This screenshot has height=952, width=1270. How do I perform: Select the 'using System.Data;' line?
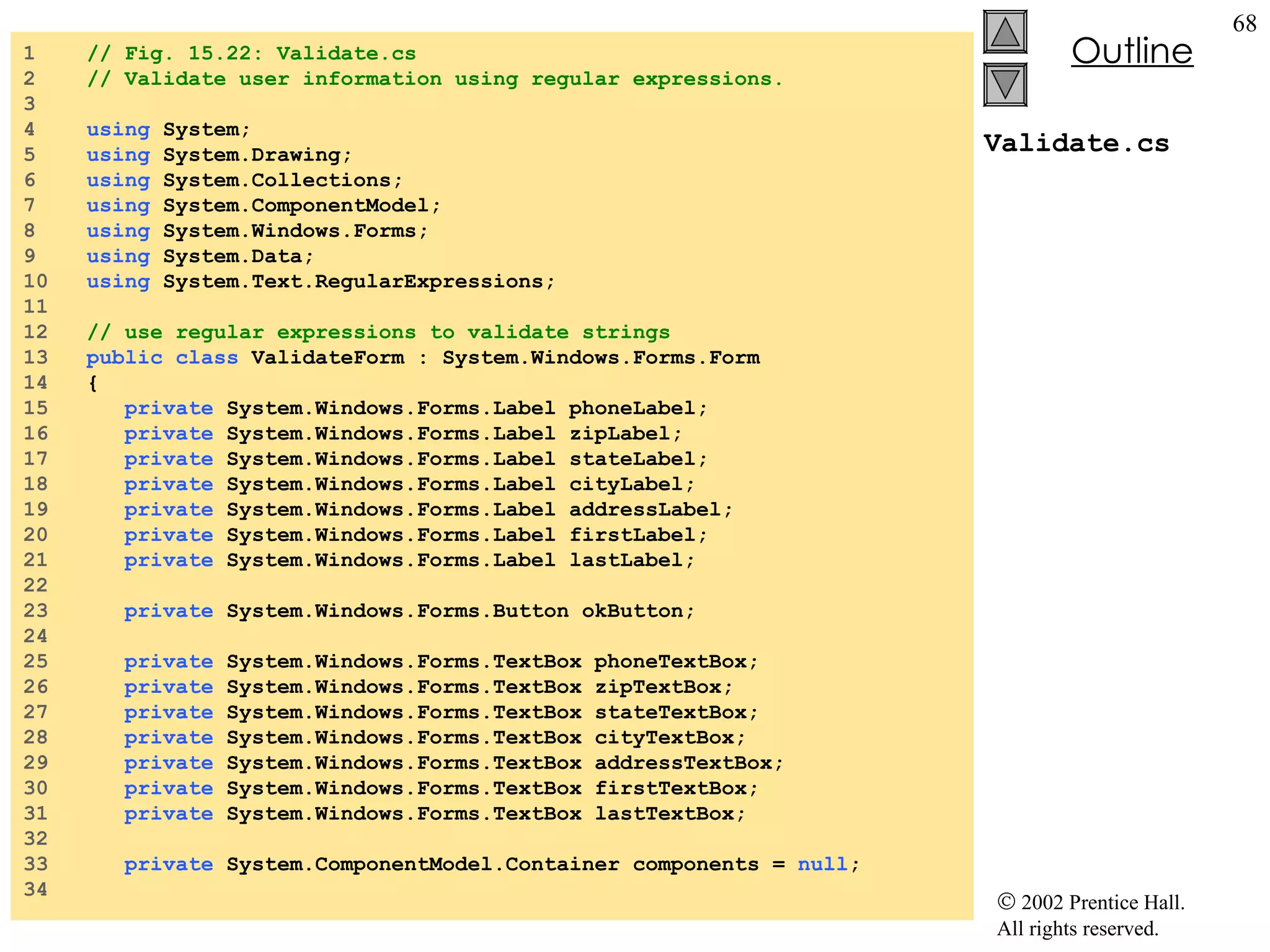200,256
